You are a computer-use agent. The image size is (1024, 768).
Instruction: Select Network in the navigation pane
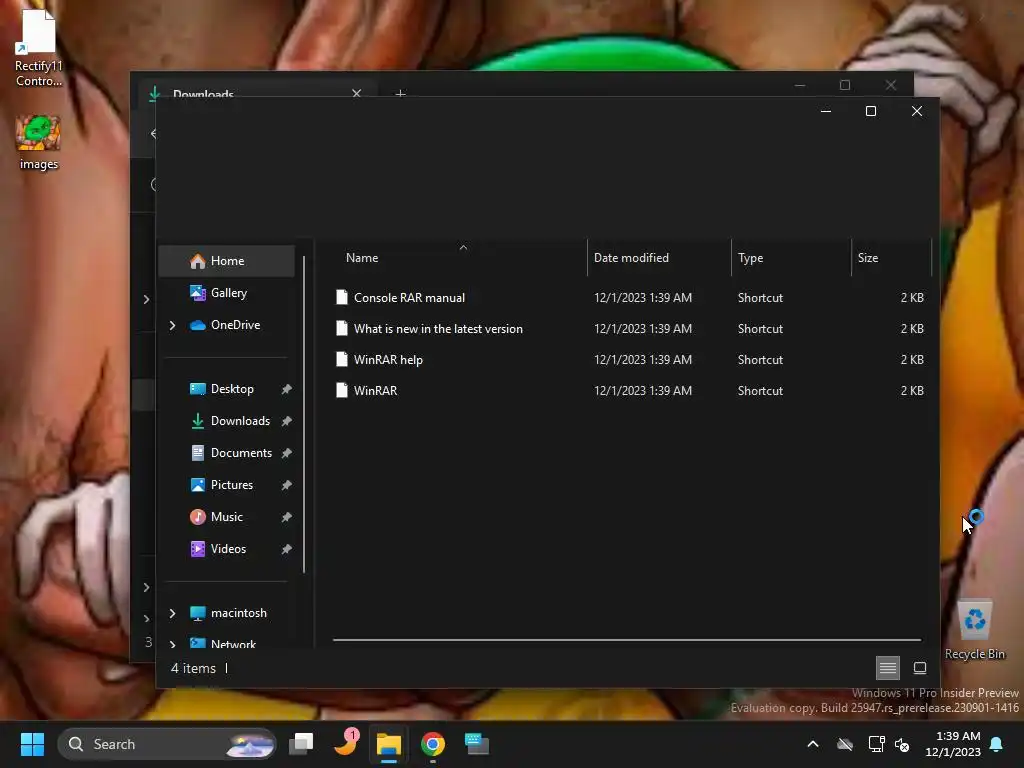(233, 643)
